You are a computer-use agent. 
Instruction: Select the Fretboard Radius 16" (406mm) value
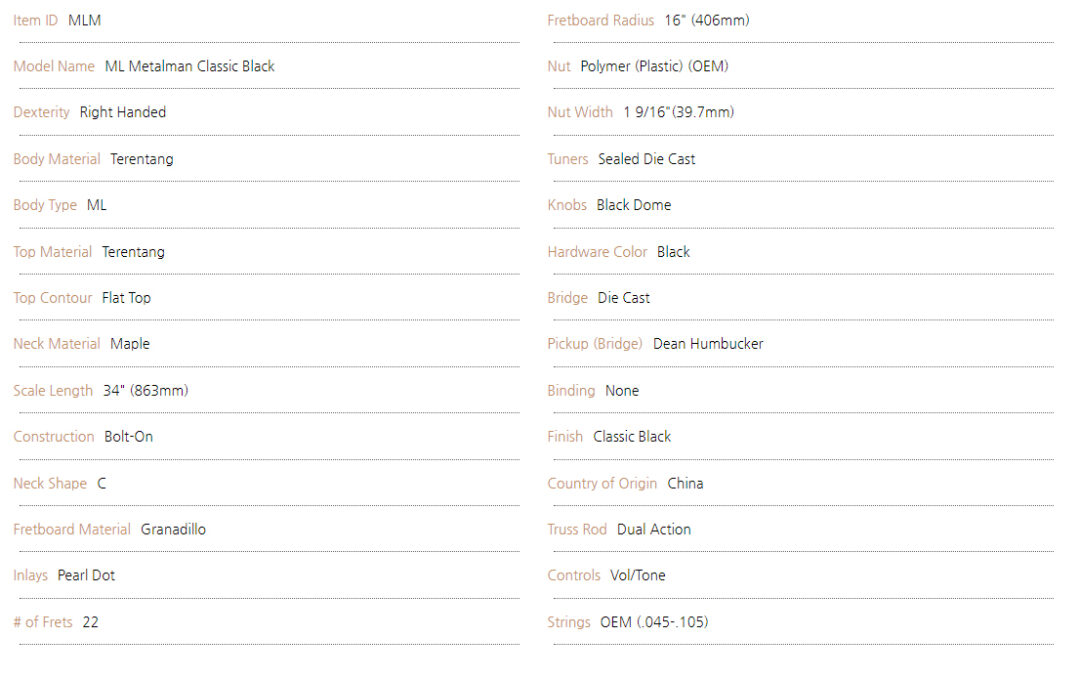pos(707,20)
